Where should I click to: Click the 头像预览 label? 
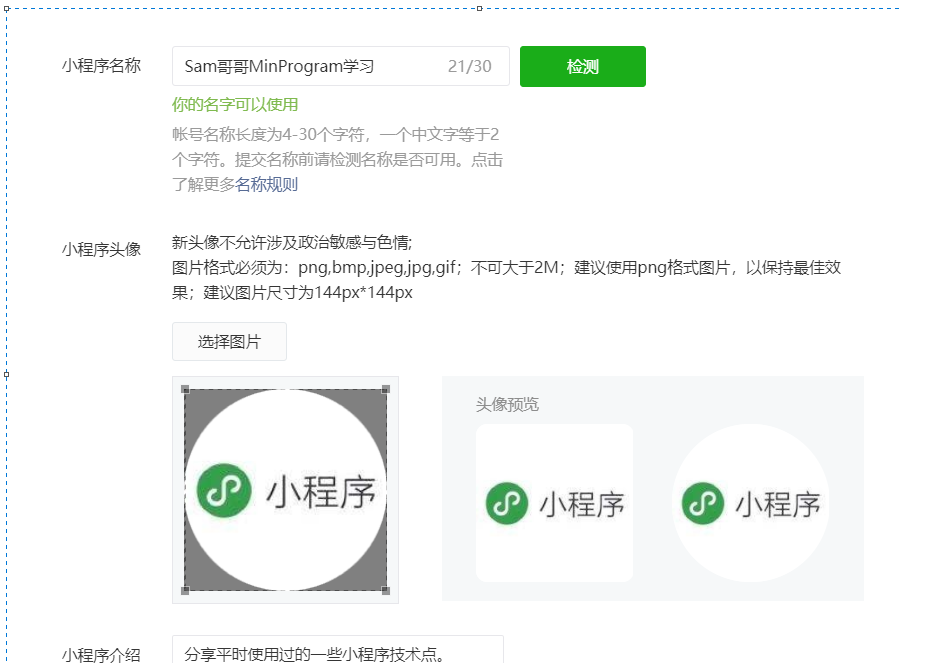click(x=507, y=404)
